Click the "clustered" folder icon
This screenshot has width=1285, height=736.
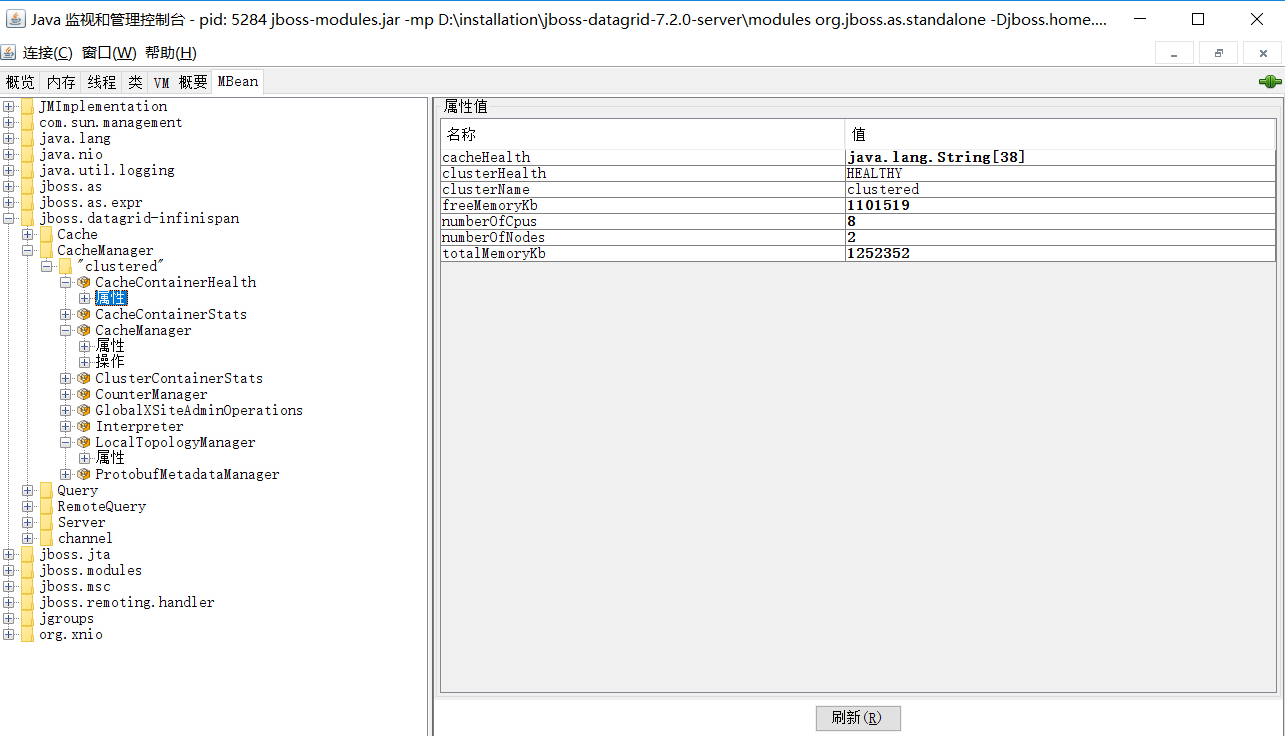point(65,267)
